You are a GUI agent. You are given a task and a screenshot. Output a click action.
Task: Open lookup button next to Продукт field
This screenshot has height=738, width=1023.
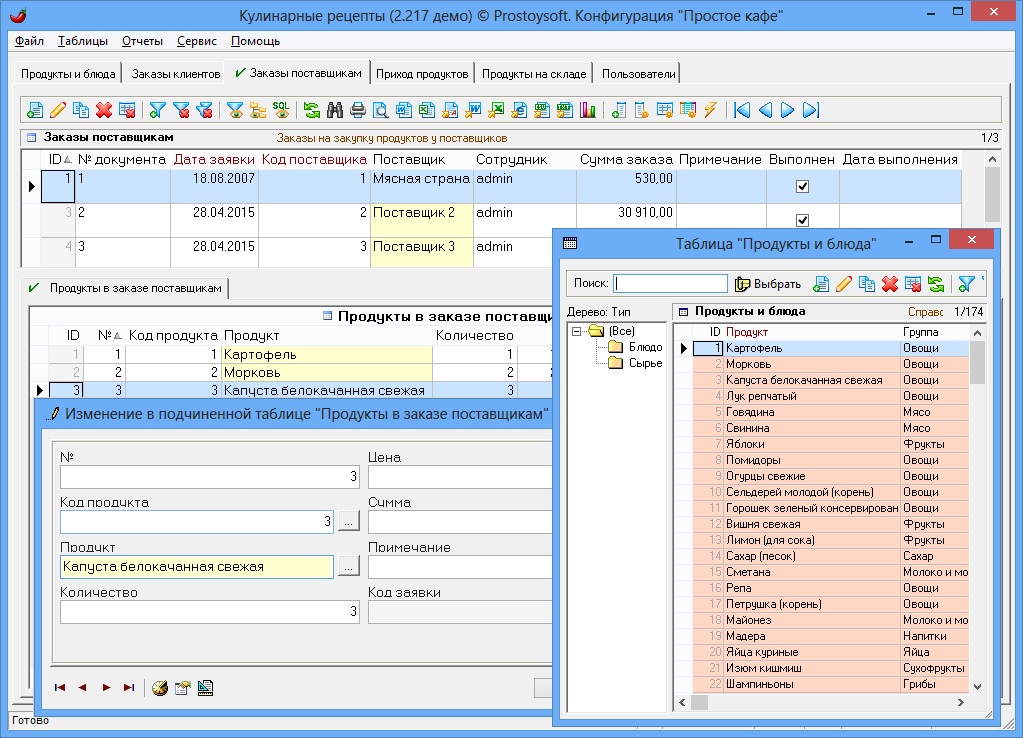pyautogui.click(x=347, y=567)
